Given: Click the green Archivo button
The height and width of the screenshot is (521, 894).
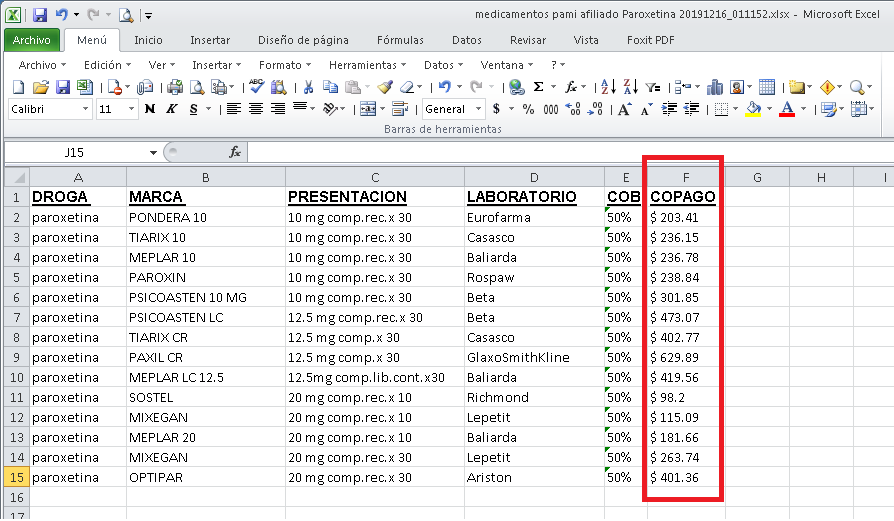Looking at the screenshot, I should point(32,40).
